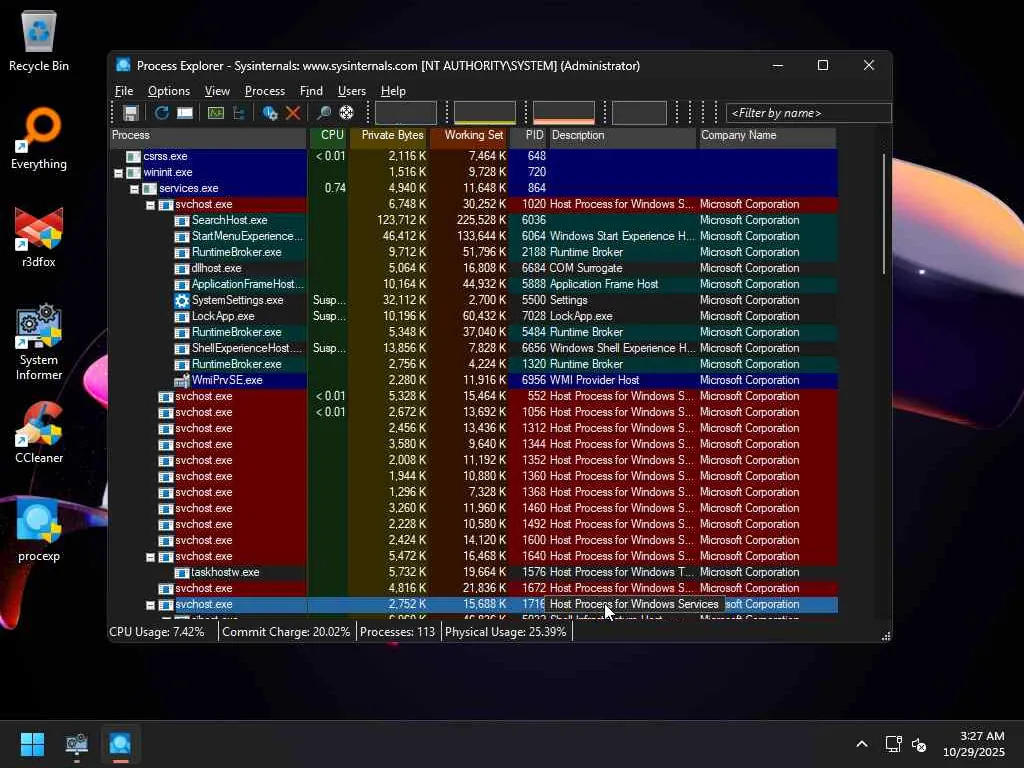Viewport: 1024px width, 768px height.
Task: Collapse the selected svchost.exe PID 1716 node
Action: click(150, 605)
